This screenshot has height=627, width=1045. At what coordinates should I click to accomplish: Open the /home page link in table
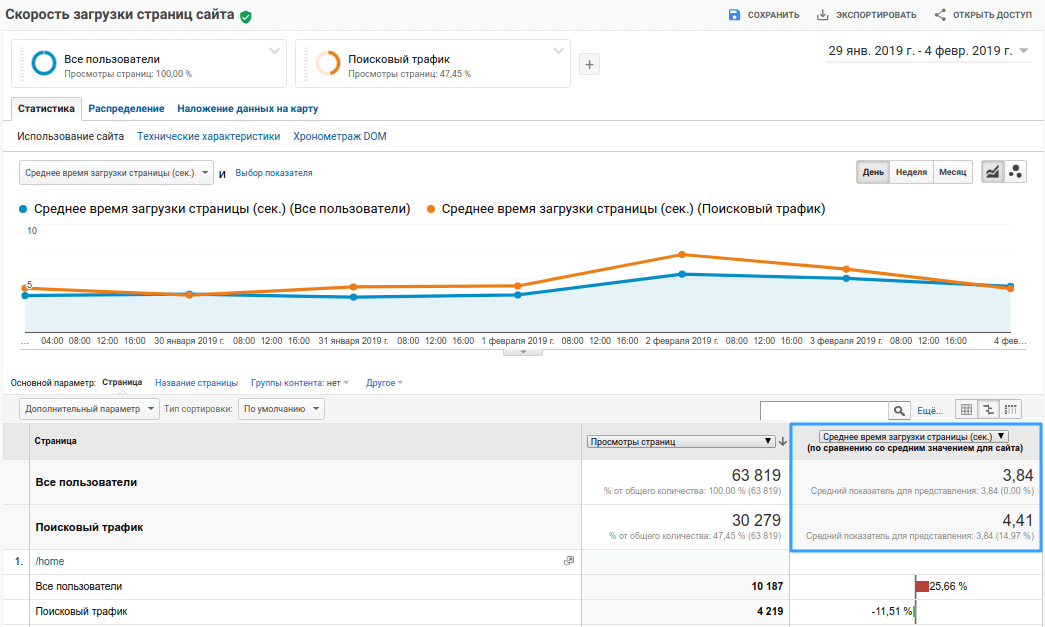pos(50,562)
